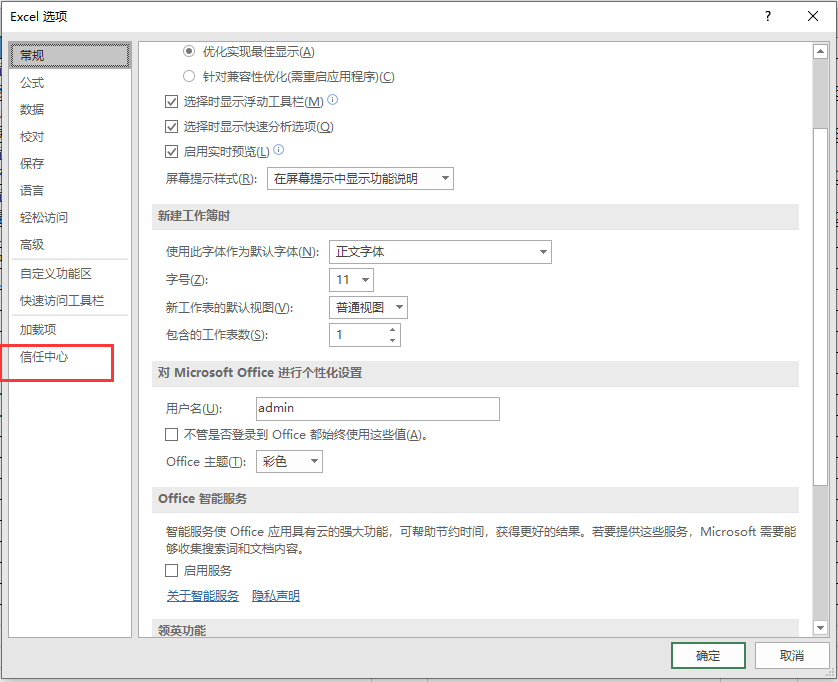
Task: Select 针对兼容性优化 radio option
Action: tap(189, 77)
